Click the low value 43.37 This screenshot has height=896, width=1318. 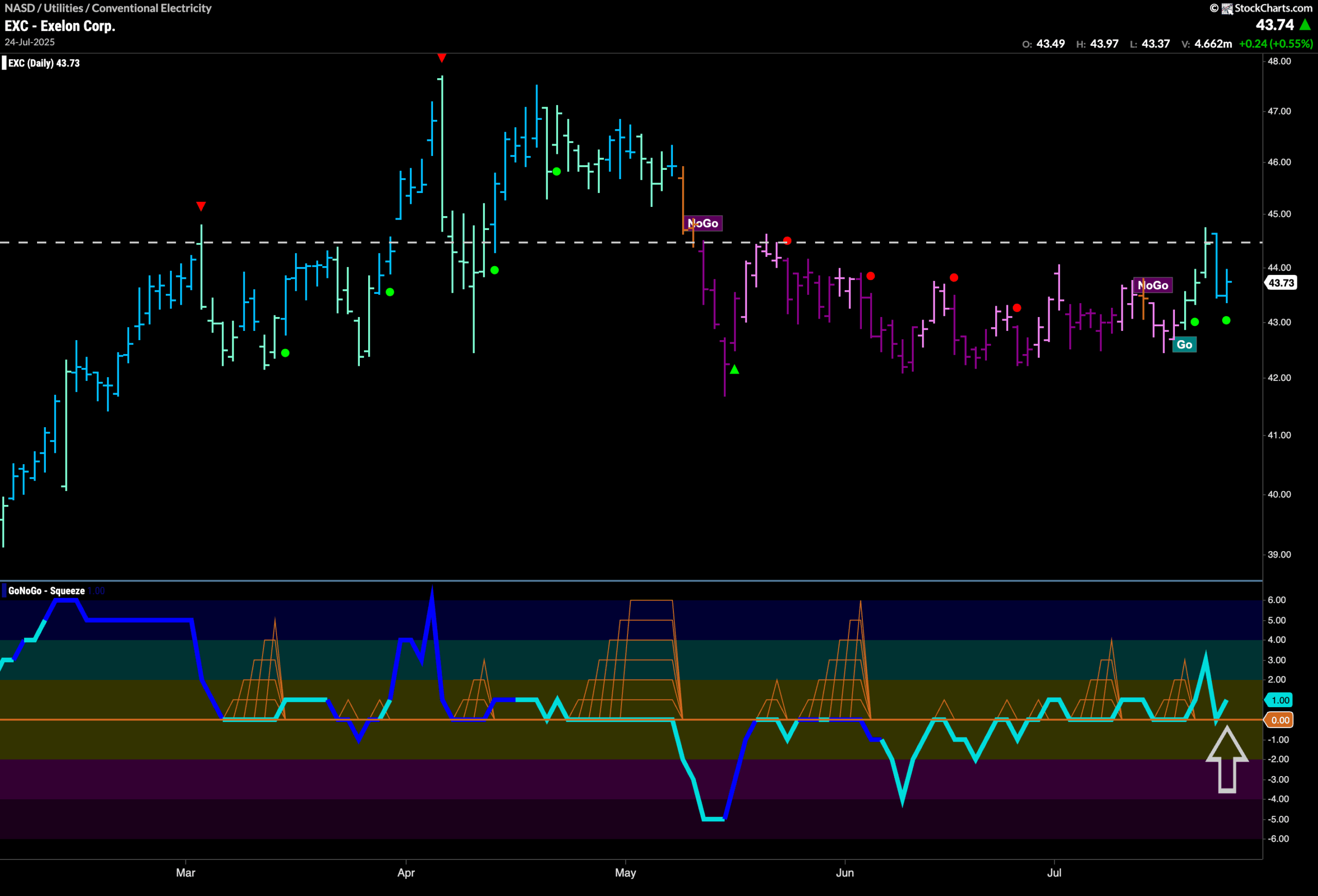[x=1155, y=44]
